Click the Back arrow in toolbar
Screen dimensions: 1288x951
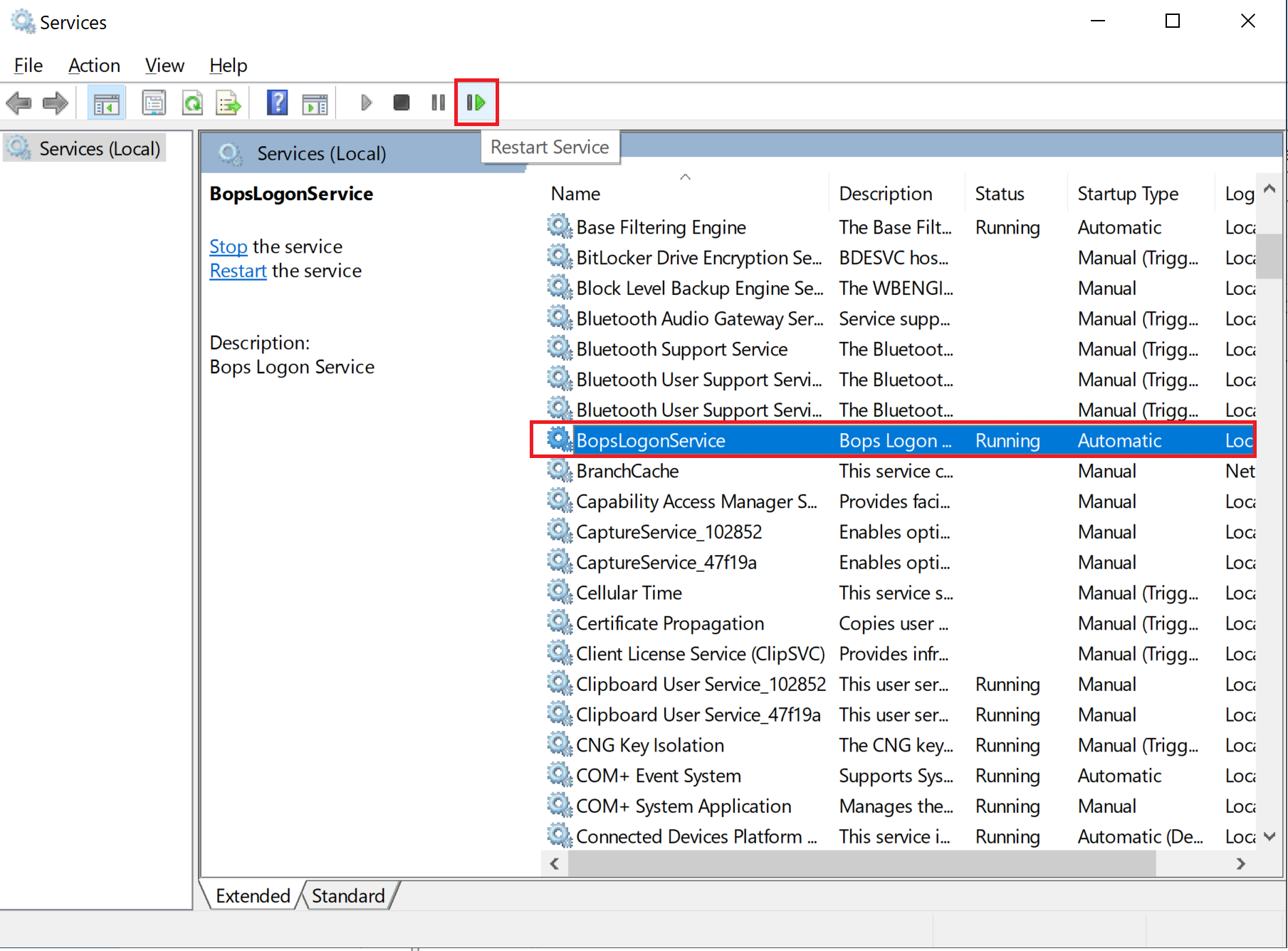[x=19, y=103]
